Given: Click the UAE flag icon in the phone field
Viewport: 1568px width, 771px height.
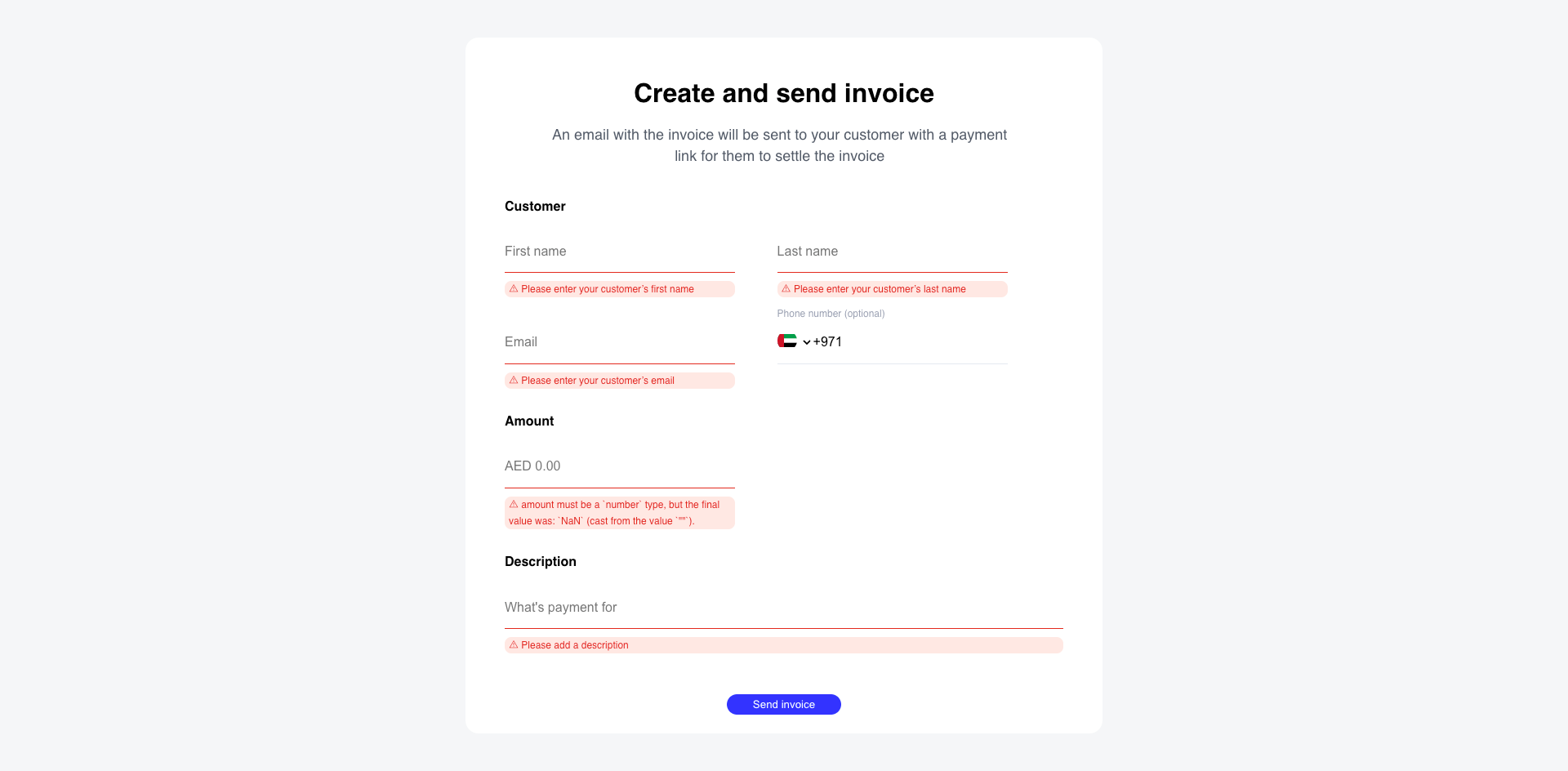Looking at the screenshot, I should tap(787, 341).
